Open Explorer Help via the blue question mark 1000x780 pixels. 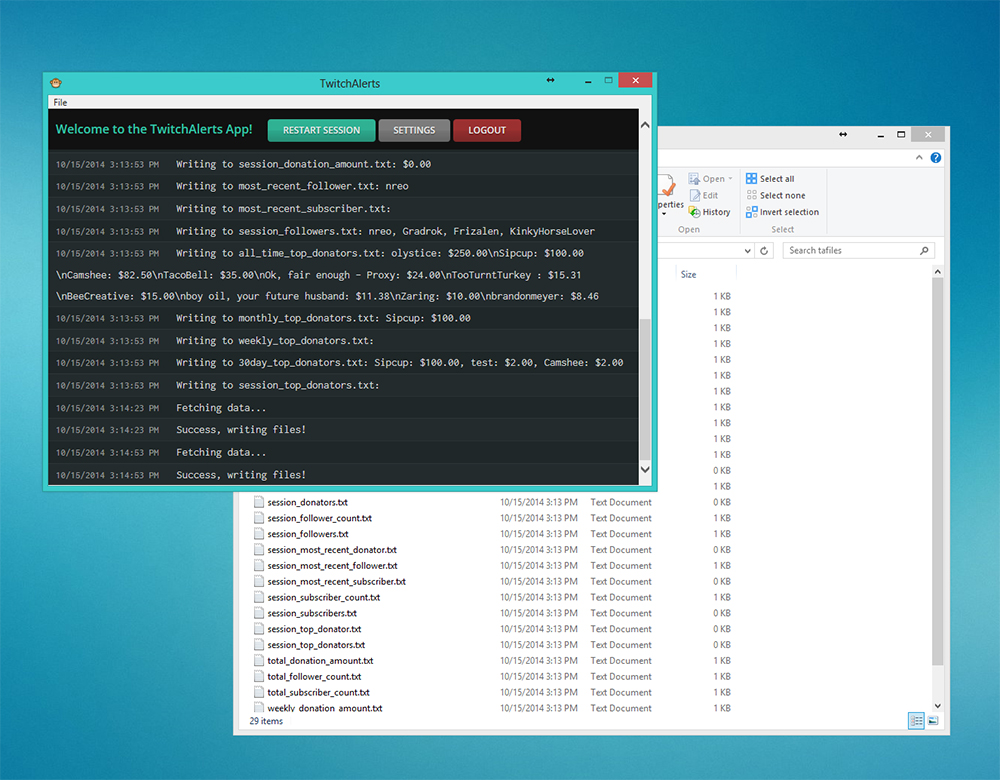pyautogui.click(x=936, y=158)
